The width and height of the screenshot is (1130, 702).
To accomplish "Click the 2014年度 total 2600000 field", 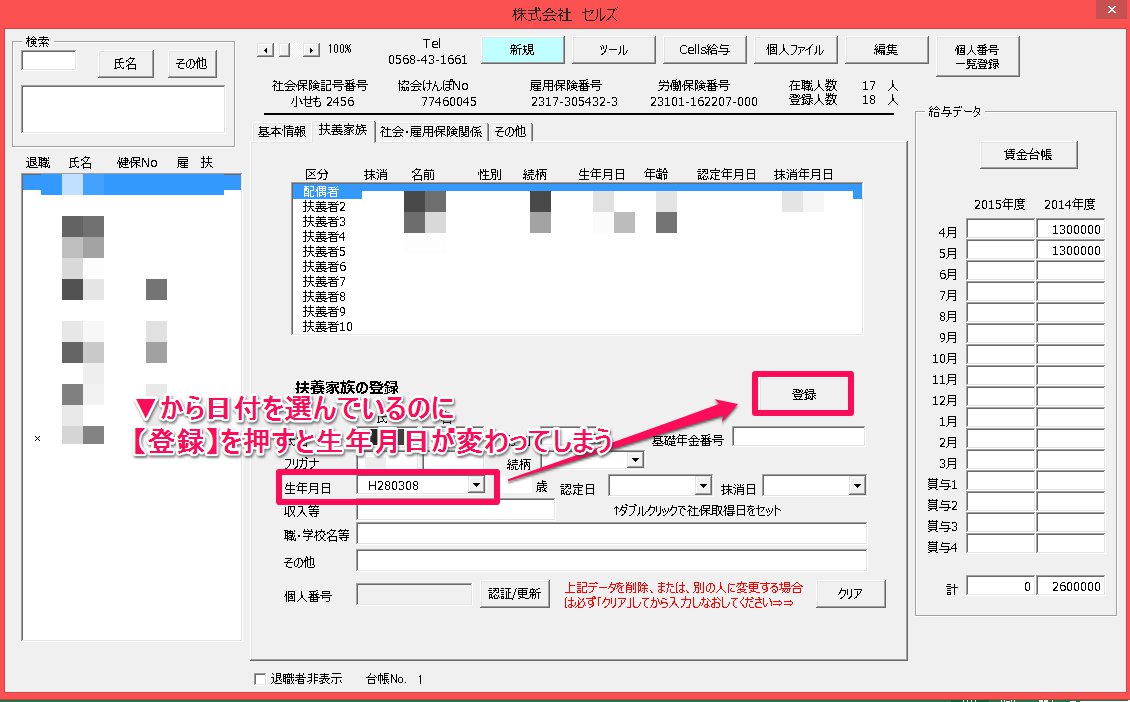I will click(1070, 586).
